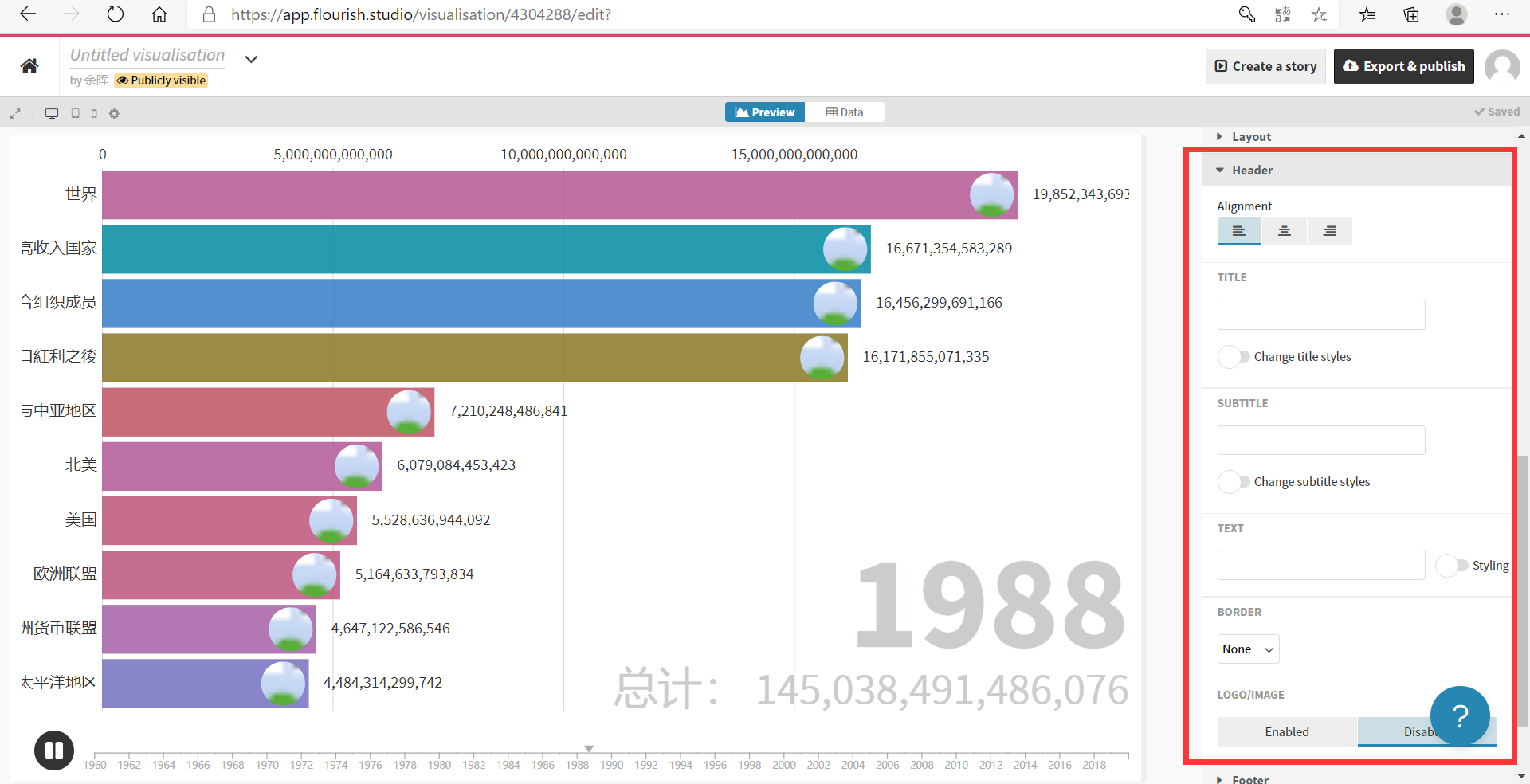Open the user account avatar in Flourish

pyautogui.click(x=1502, y=67)
